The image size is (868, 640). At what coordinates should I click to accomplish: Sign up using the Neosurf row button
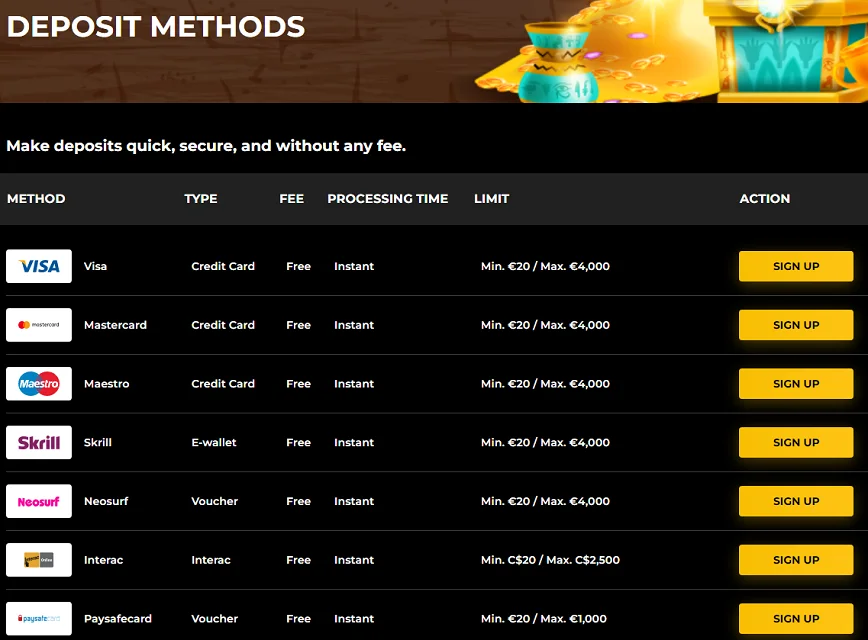pyautogui.click(x=796, y=501)
